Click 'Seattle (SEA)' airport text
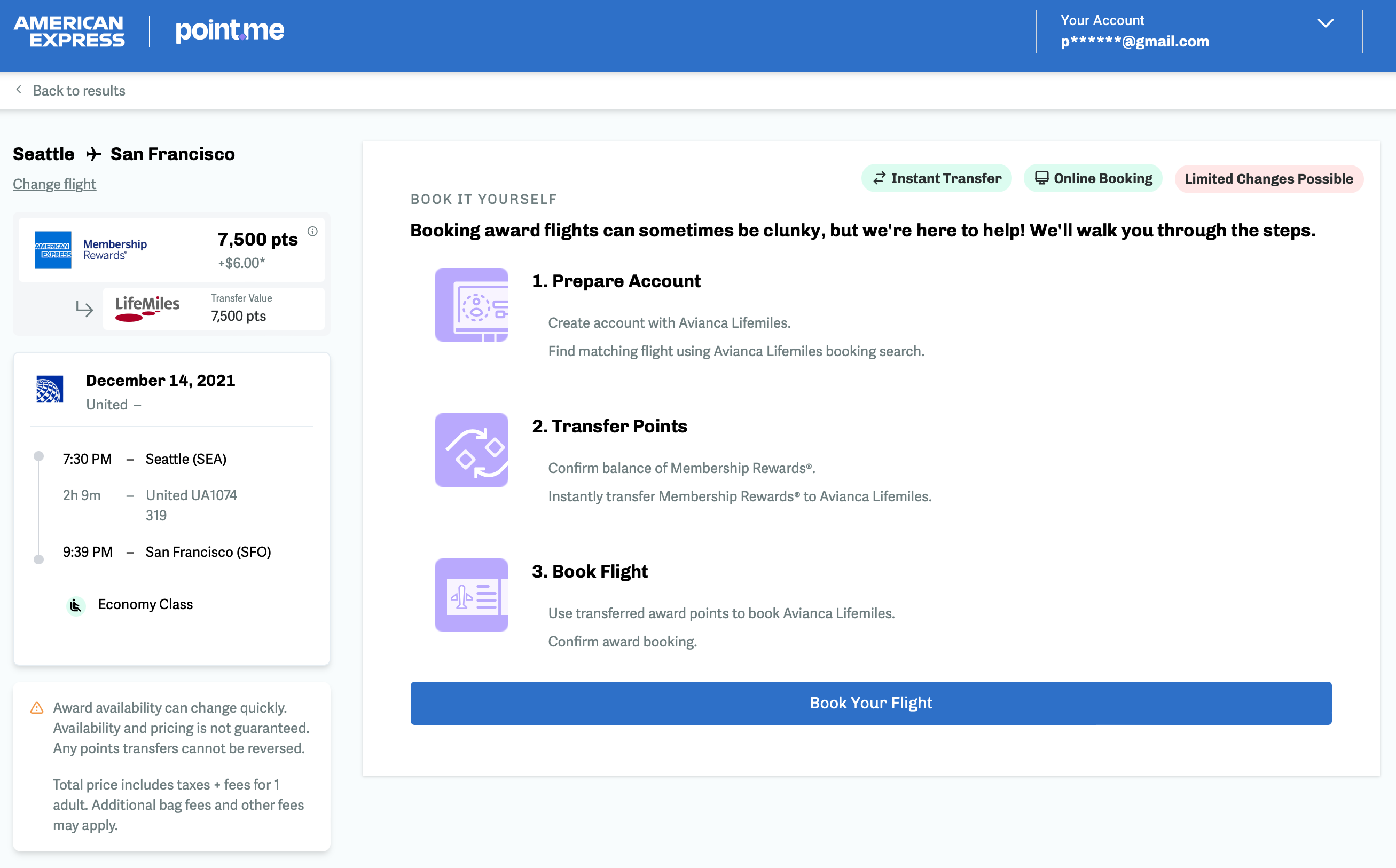Viewport: 1396px width, 868px height. (x=186, y=459)
